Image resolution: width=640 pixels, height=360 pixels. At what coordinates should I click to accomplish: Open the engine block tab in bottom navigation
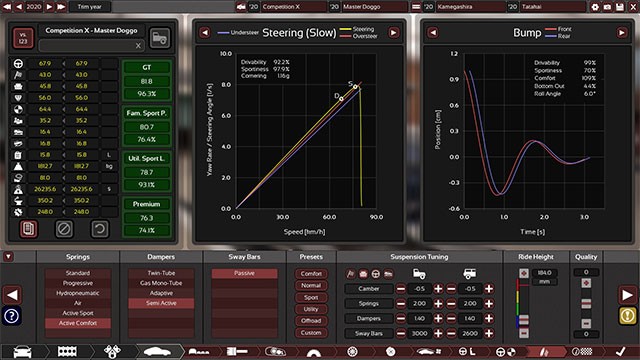point(67,351)
